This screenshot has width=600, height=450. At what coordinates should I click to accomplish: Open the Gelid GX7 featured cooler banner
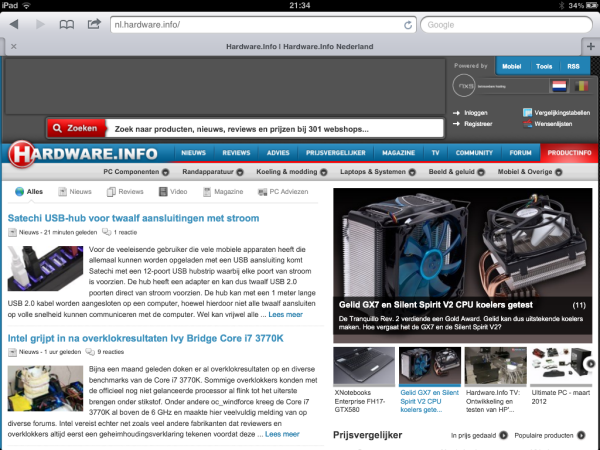[463, 265]
